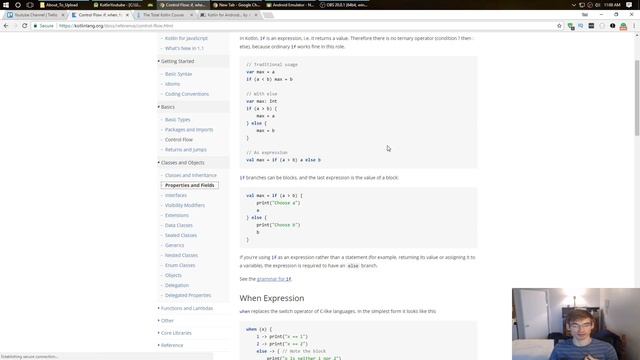Viewport: 640px width, 360px height.
Task: Open a new browser tab
Action: 268,15
